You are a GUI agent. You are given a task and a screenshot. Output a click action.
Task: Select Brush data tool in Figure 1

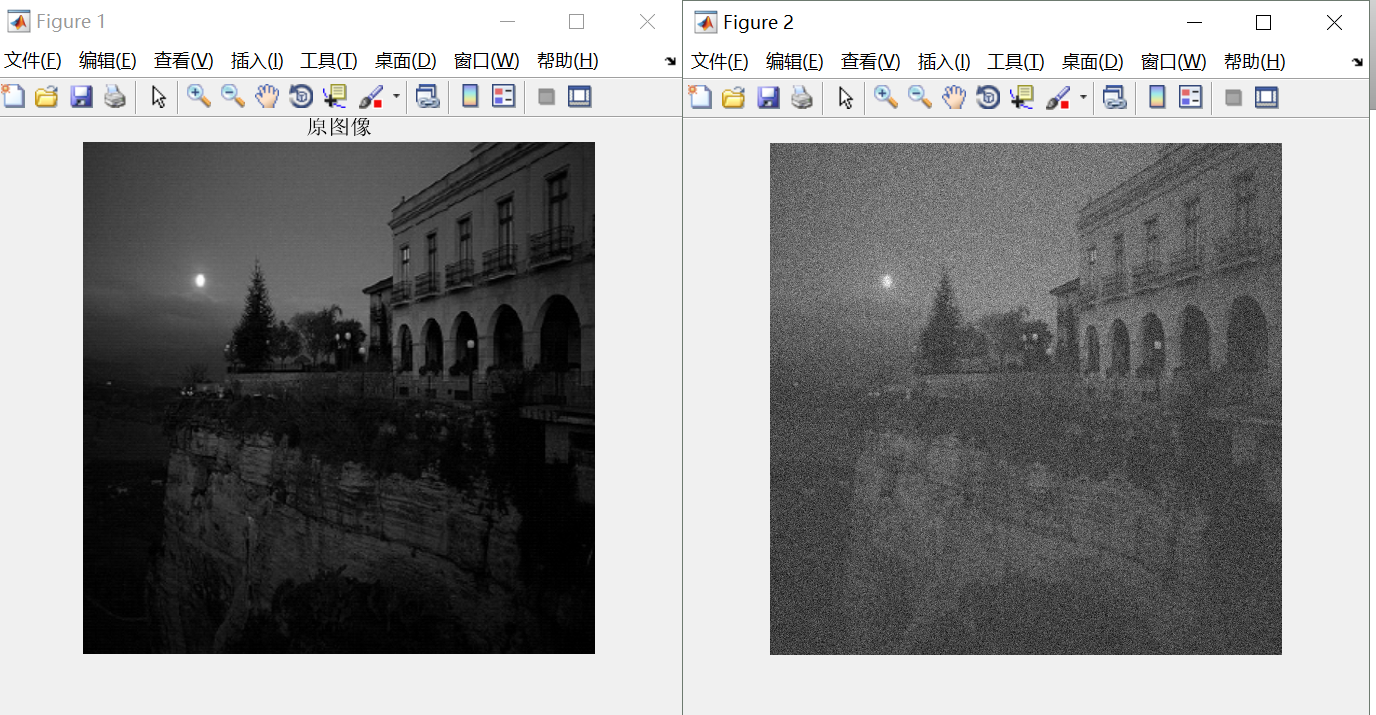[371, 97]
